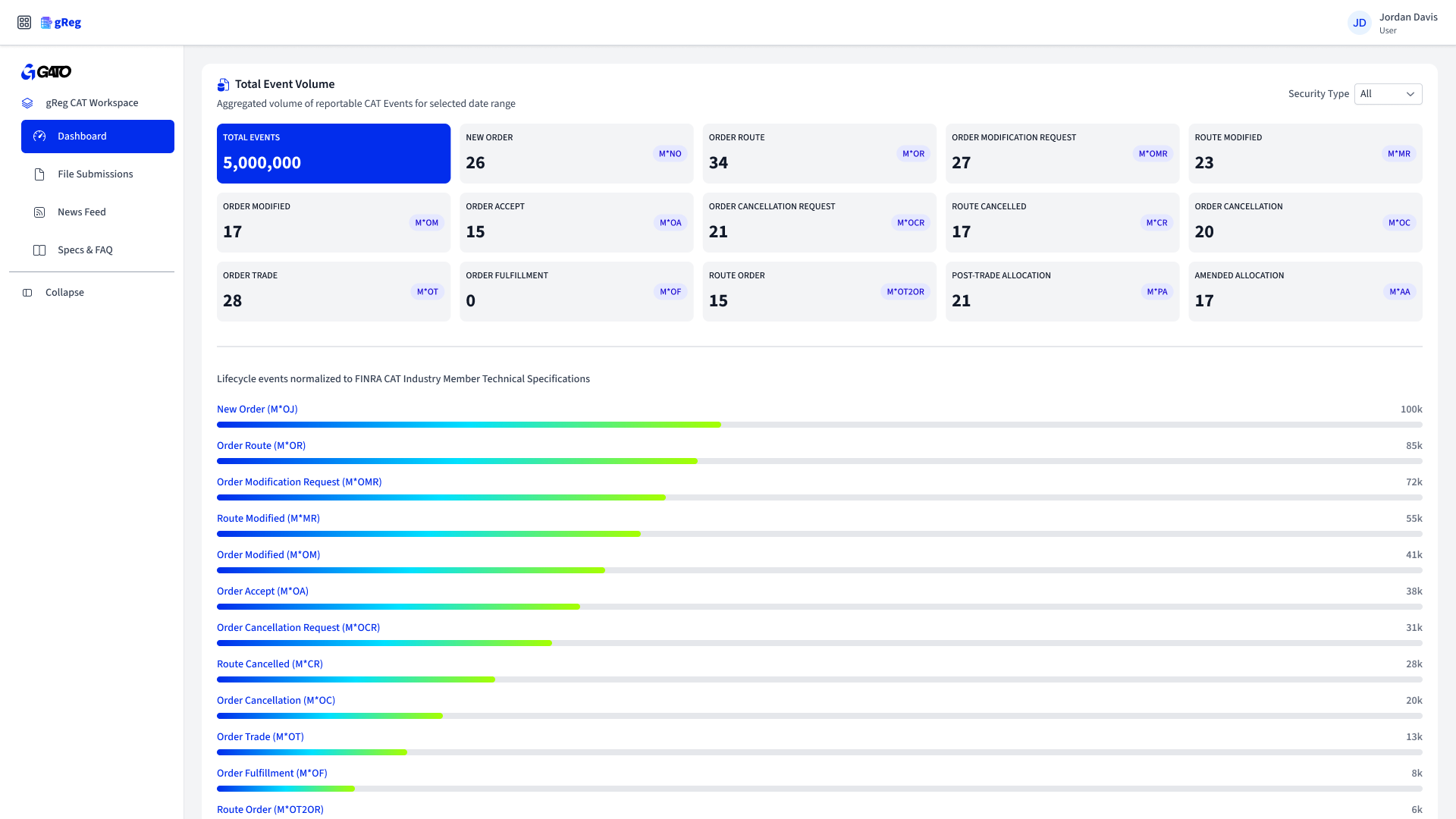
Task: Click the JD user avatar
Action: pyautogui.click(x=1360, y=23)
